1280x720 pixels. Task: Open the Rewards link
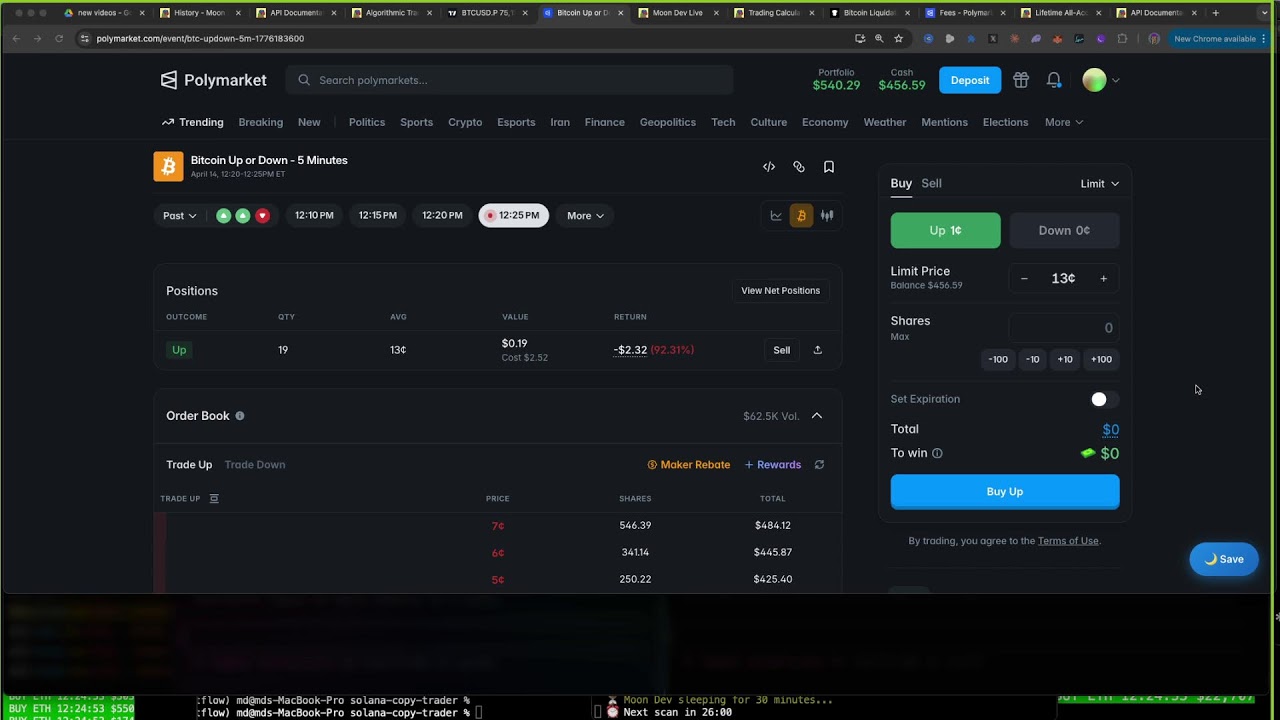(773, 465)
